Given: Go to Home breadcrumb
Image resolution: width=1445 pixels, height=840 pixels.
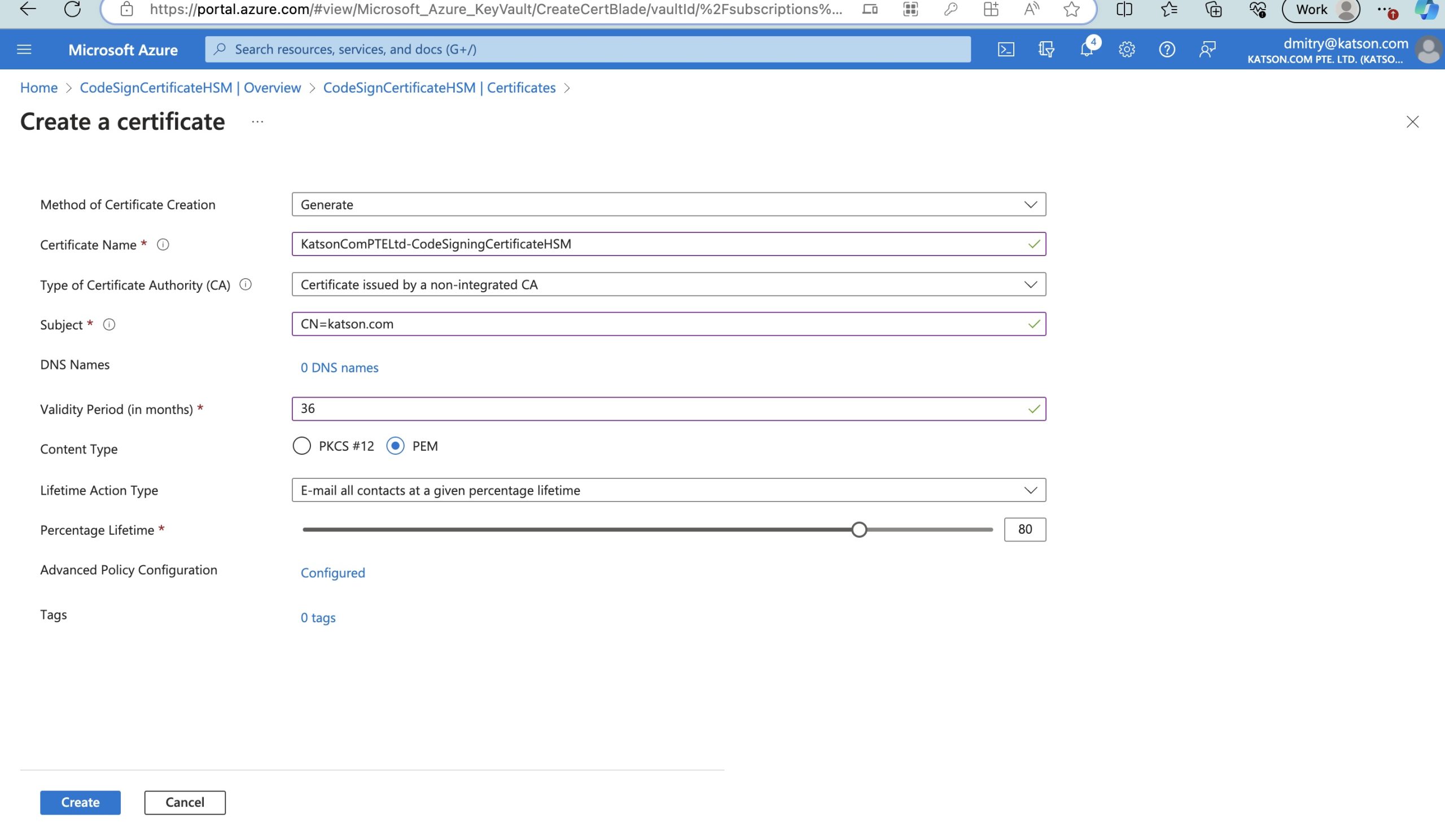Looking at the screenshot, I should 38,87.
